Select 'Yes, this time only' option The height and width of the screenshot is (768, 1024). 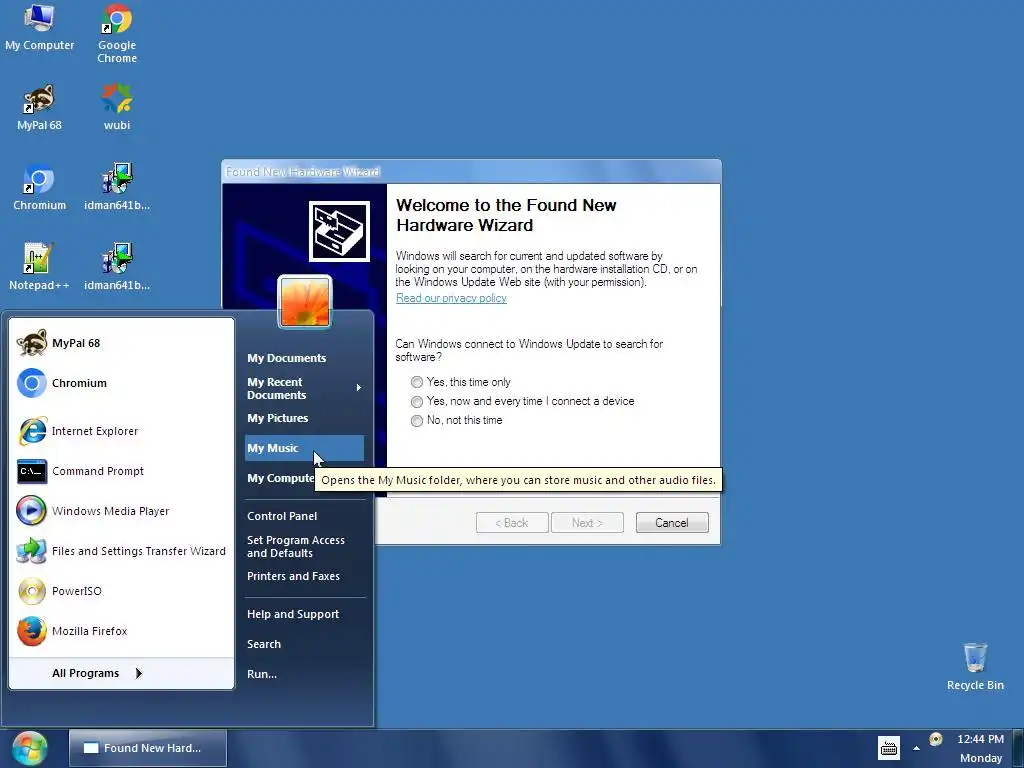pos(417,382)
